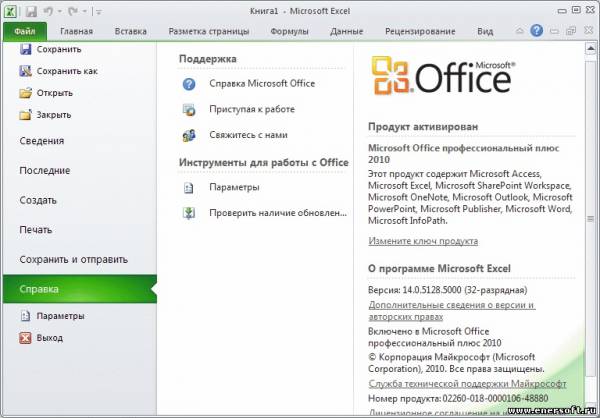Viewport: 600px width, 418px height.
Task: Click Справка Microsoft Office help icon
Action: pyautogui.click(x=189, y=84)
